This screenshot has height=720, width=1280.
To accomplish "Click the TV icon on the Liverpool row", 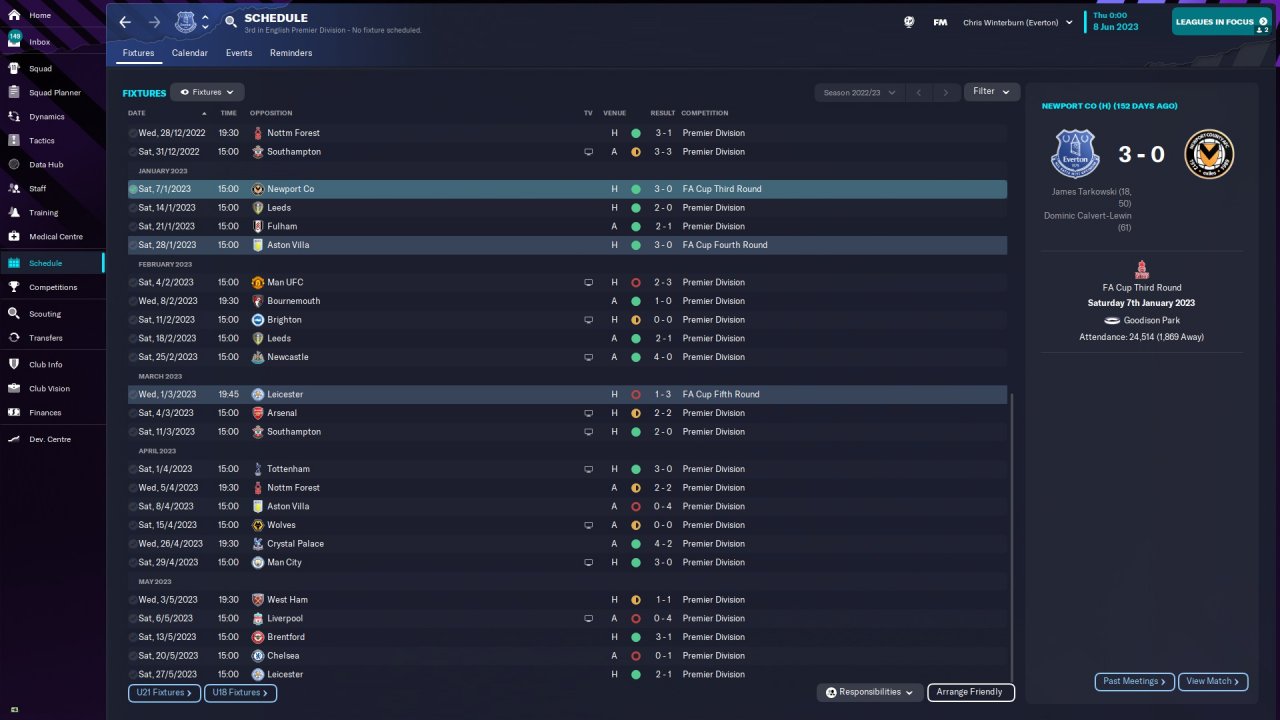I will (x=589, y=619).
